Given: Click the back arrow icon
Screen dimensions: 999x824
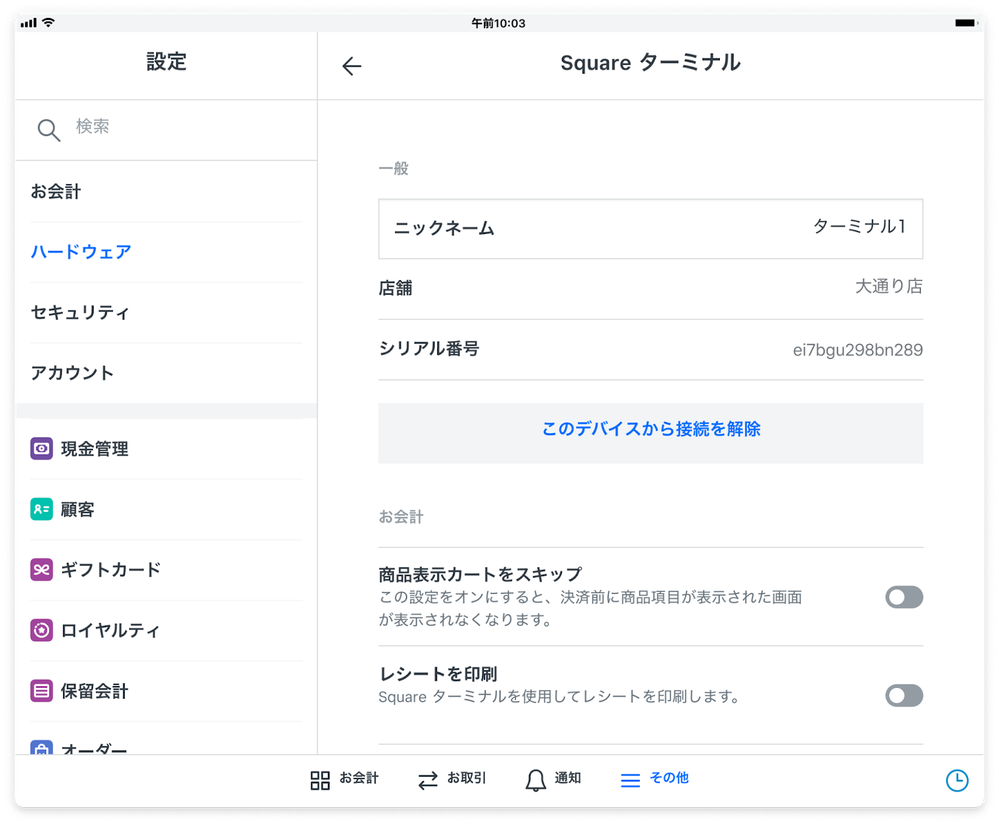Looking at the screenshot, I should pos(351,67).
